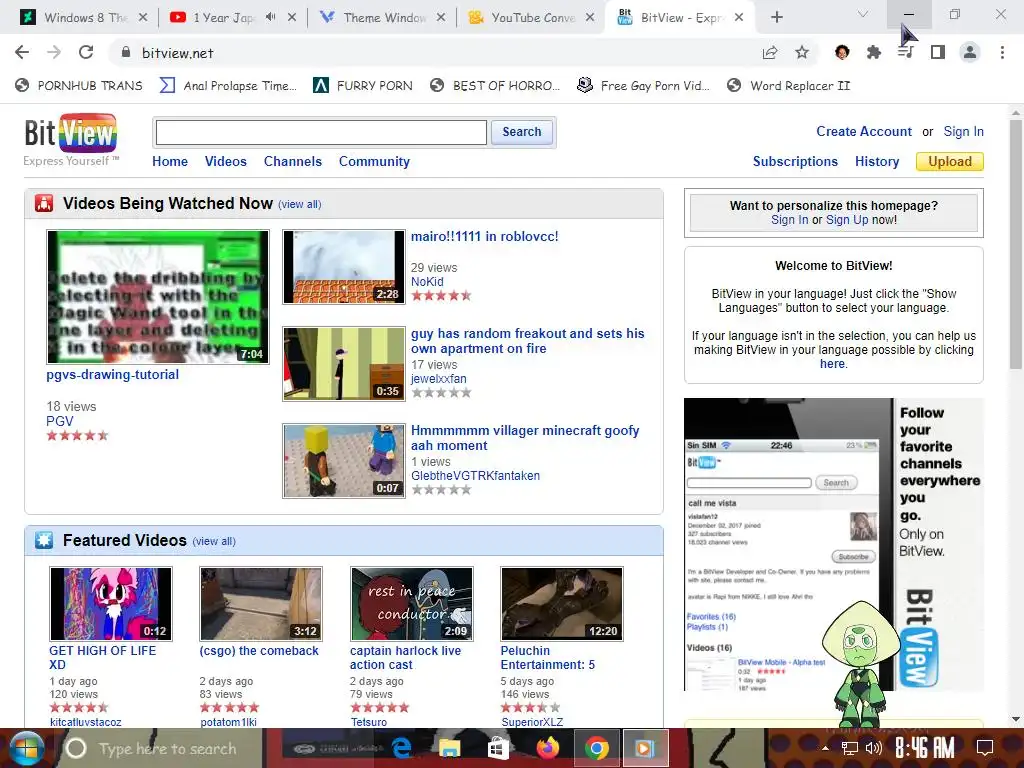Image resolution: width=1024 pixels, height=768 pixels.
Task: Click the browser forward arrow
Action: tap(54, 53)
